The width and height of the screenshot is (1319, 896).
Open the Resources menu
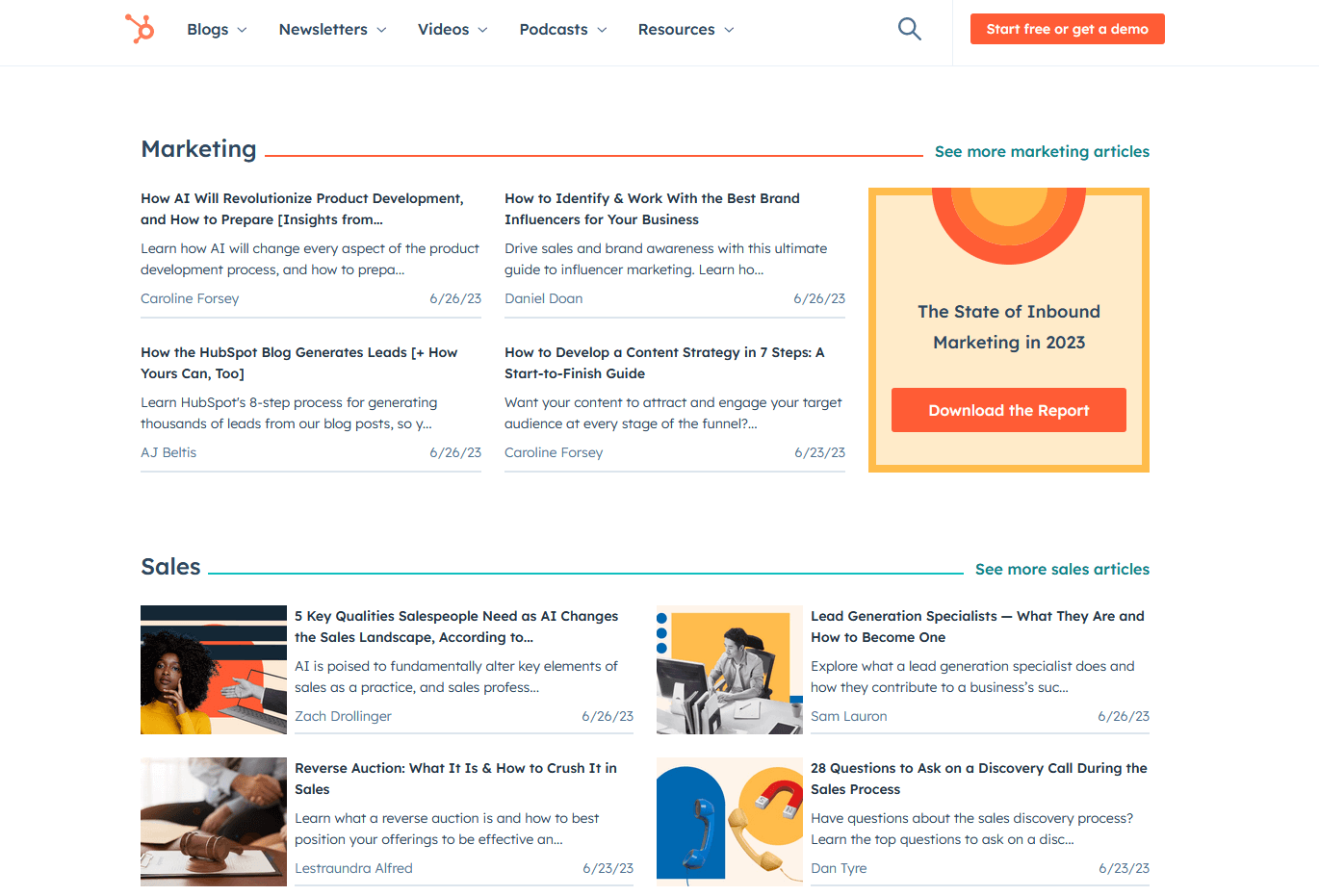pos(686,30)
